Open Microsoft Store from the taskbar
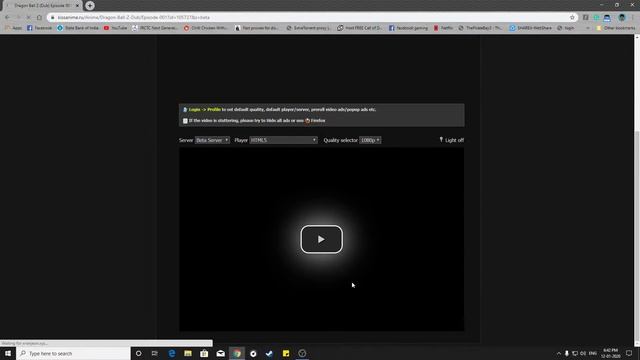 coord(204,353)
